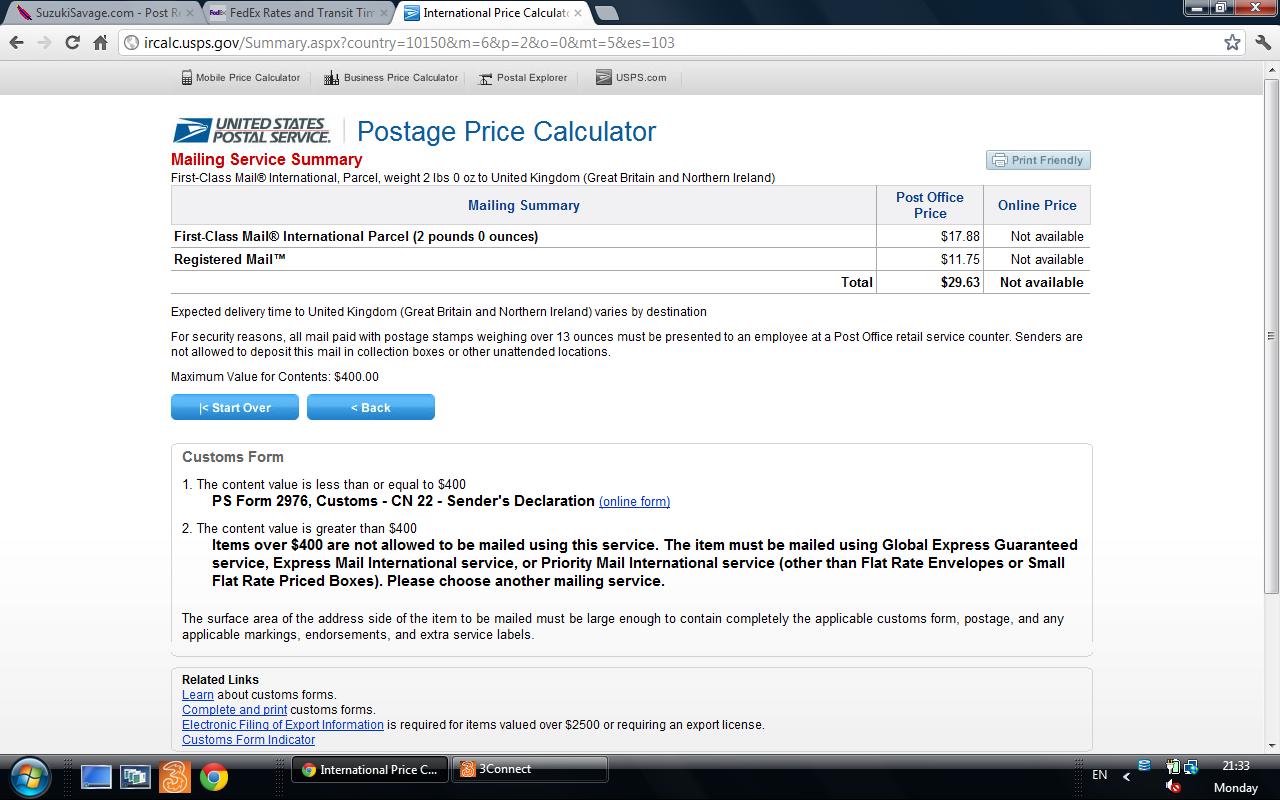Reload the page with refresh icon
The height and width of the screenshot is (800, 1280).
coord(72,42)
